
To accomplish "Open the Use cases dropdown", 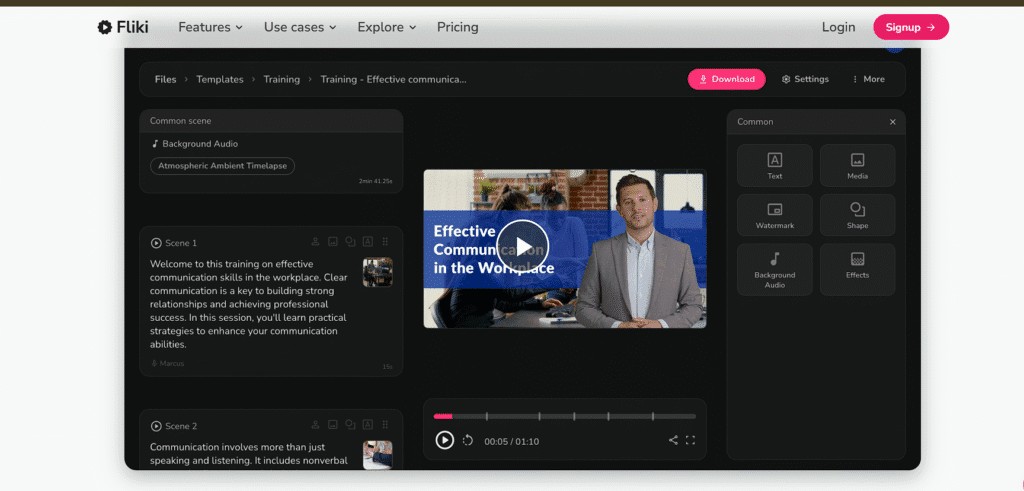I will pos(300,27).
